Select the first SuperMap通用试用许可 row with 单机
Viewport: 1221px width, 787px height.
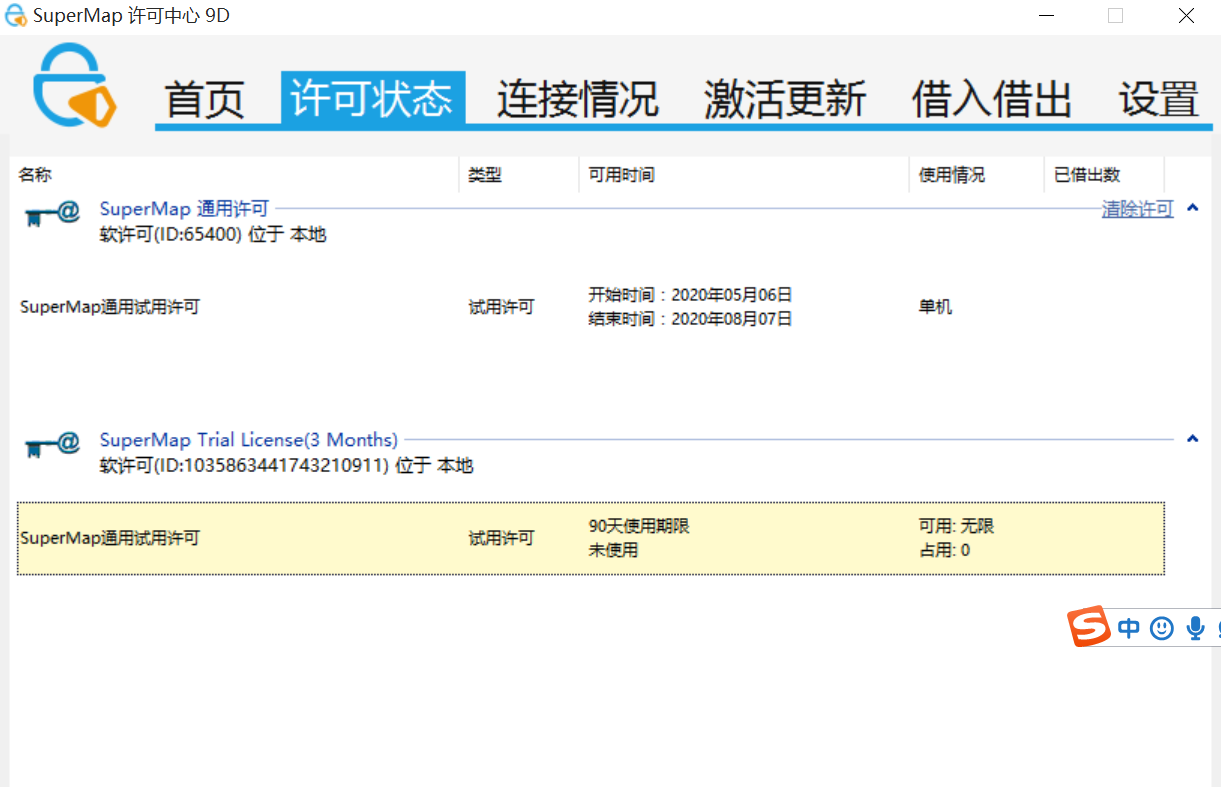click(x=590, y=307)
